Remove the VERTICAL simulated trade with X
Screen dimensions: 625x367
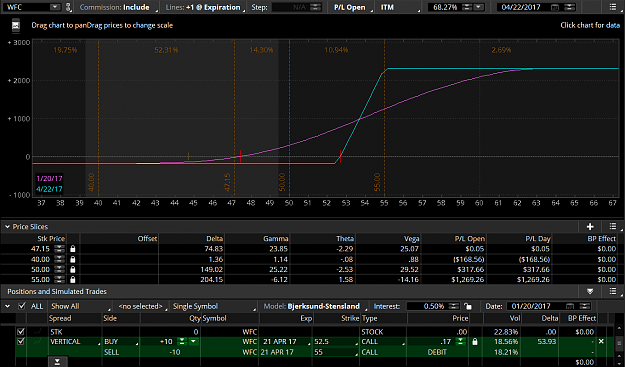pos(601,341)
